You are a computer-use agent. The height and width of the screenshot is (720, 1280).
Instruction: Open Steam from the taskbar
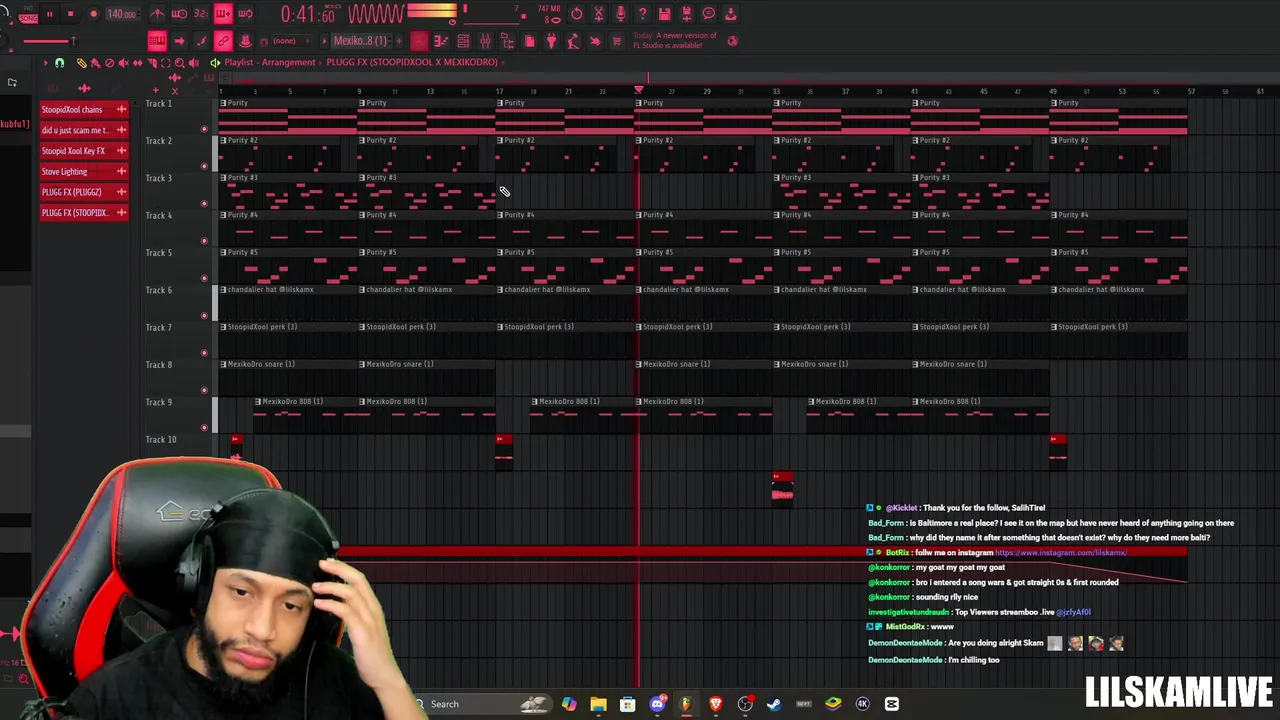tap(774, 704)
